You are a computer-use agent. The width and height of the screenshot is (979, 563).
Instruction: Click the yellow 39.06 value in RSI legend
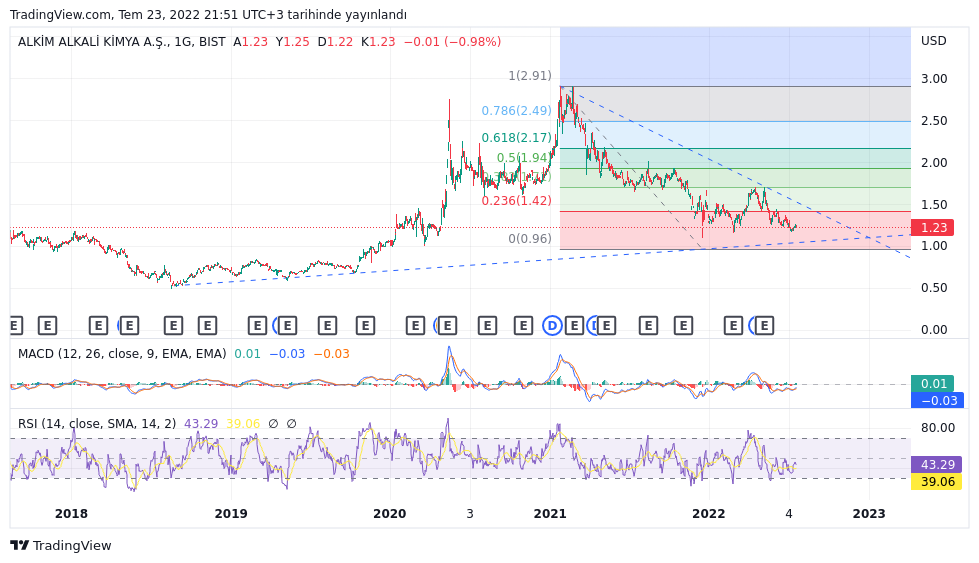coord(243,424)
